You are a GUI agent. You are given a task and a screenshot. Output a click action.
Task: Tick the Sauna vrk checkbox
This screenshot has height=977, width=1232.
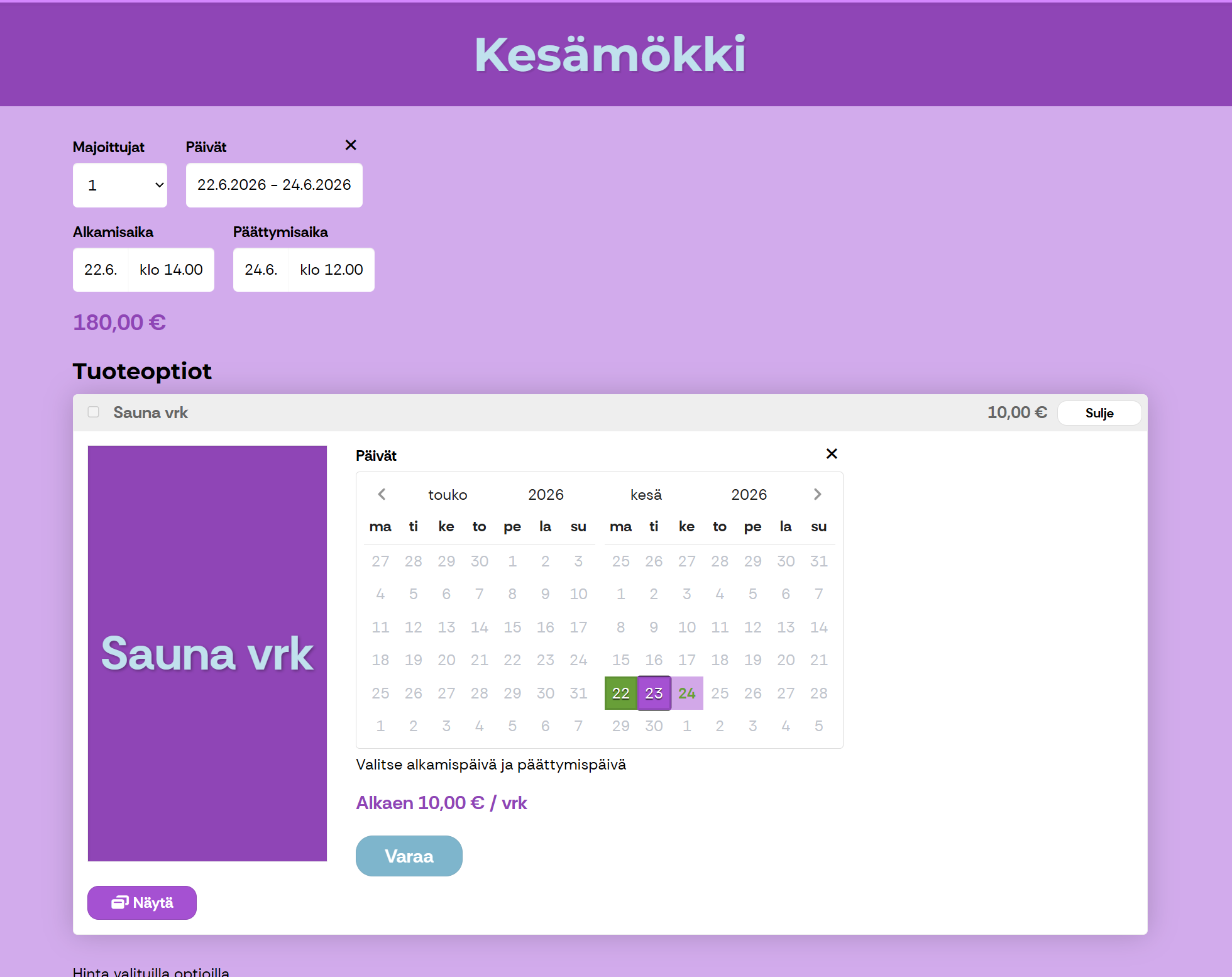pyautogui.click(x=94, y=412)
